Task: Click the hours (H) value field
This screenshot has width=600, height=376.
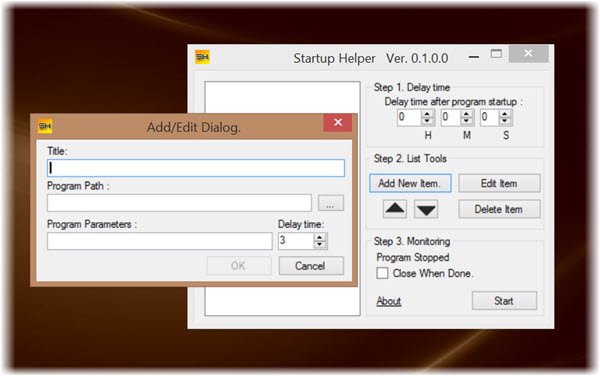Action: (409, 117)
